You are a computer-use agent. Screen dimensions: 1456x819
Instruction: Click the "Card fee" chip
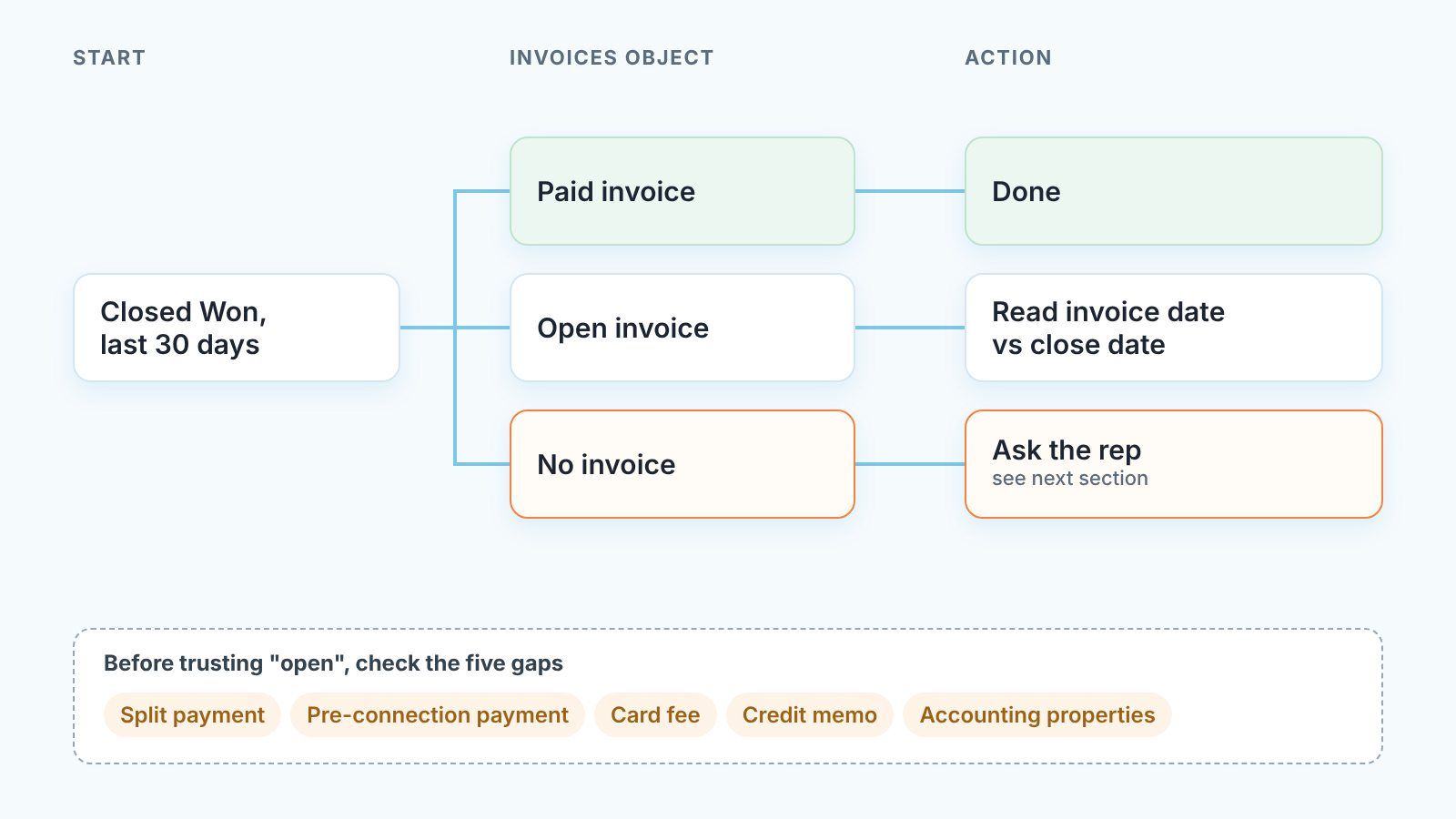[x=655, y=715]
